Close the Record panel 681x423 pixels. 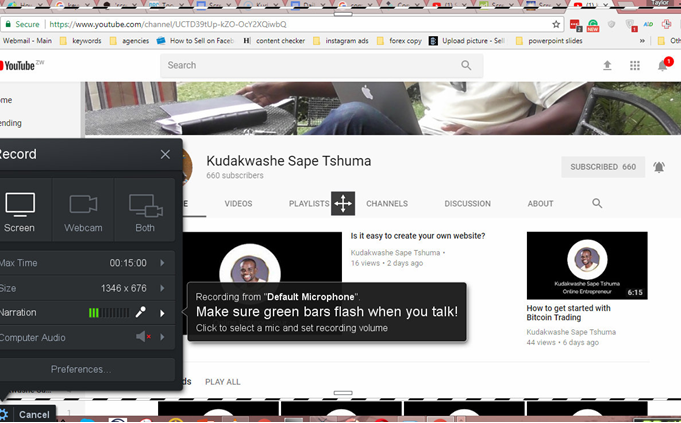(165, 154)
